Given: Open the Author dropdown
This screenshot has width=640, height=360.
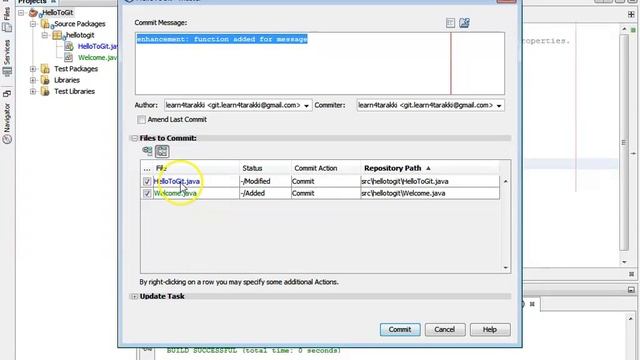Looking at the screenshot, I should [x=306, y=106].
